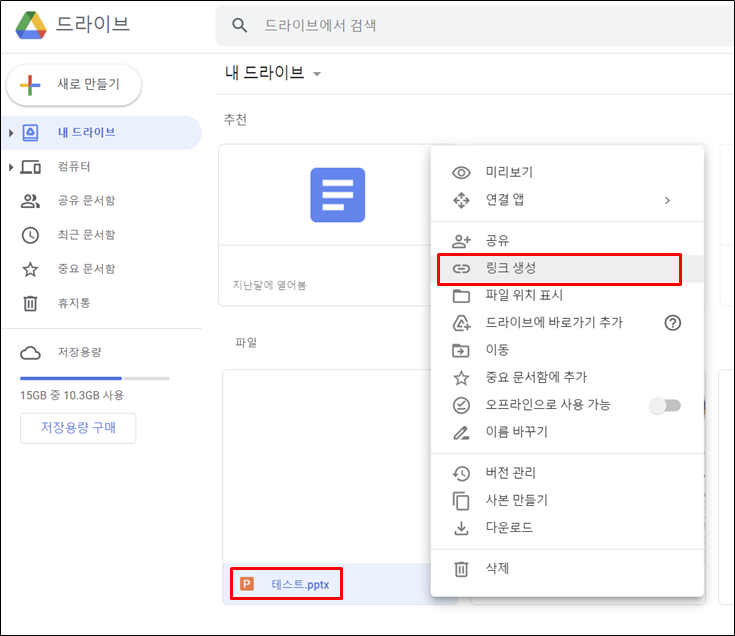Click the 새로 만들기 button
The image size is (735, 636).
point(74,85)
